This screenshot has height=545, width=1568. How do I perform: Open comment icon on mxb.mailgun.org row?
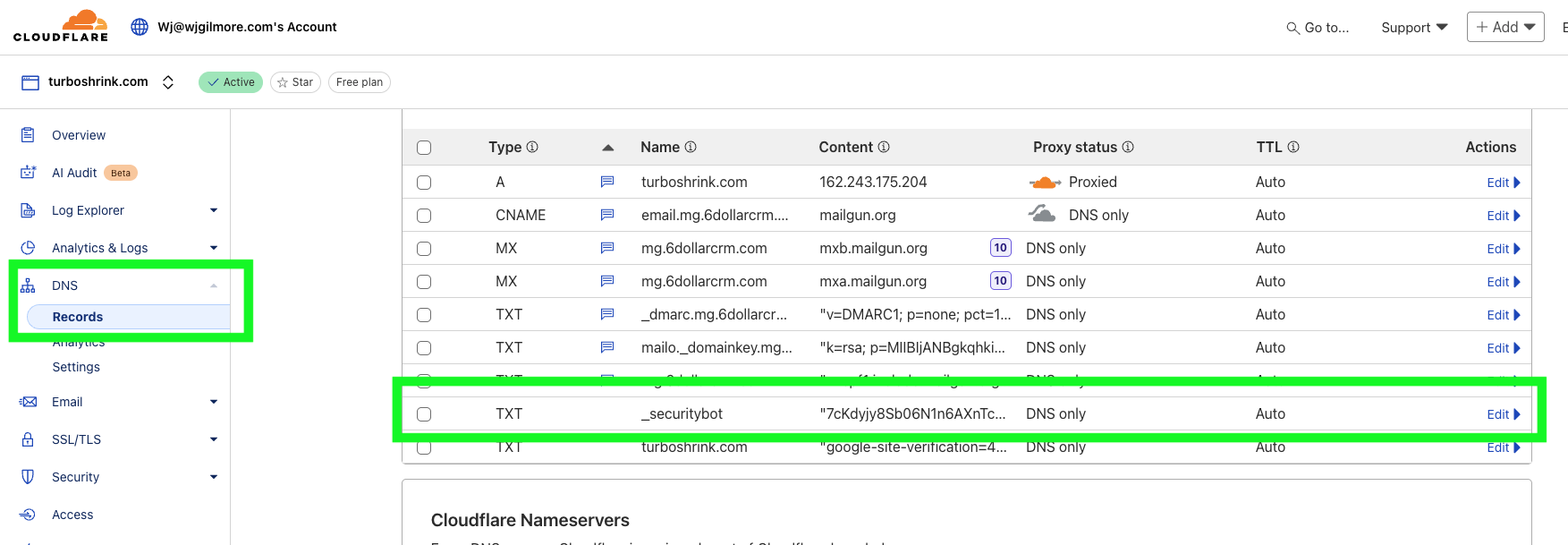click(x=607, y=248)
